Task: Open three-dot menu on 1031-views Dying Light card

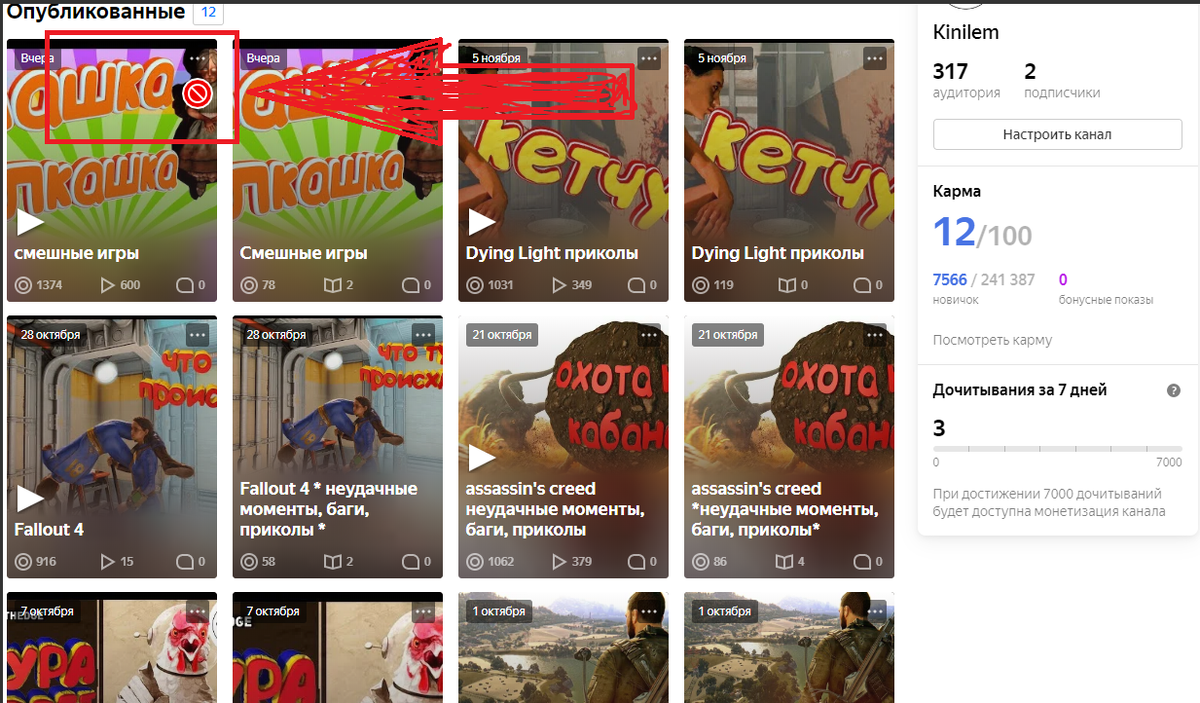Action: coord(649,59)
